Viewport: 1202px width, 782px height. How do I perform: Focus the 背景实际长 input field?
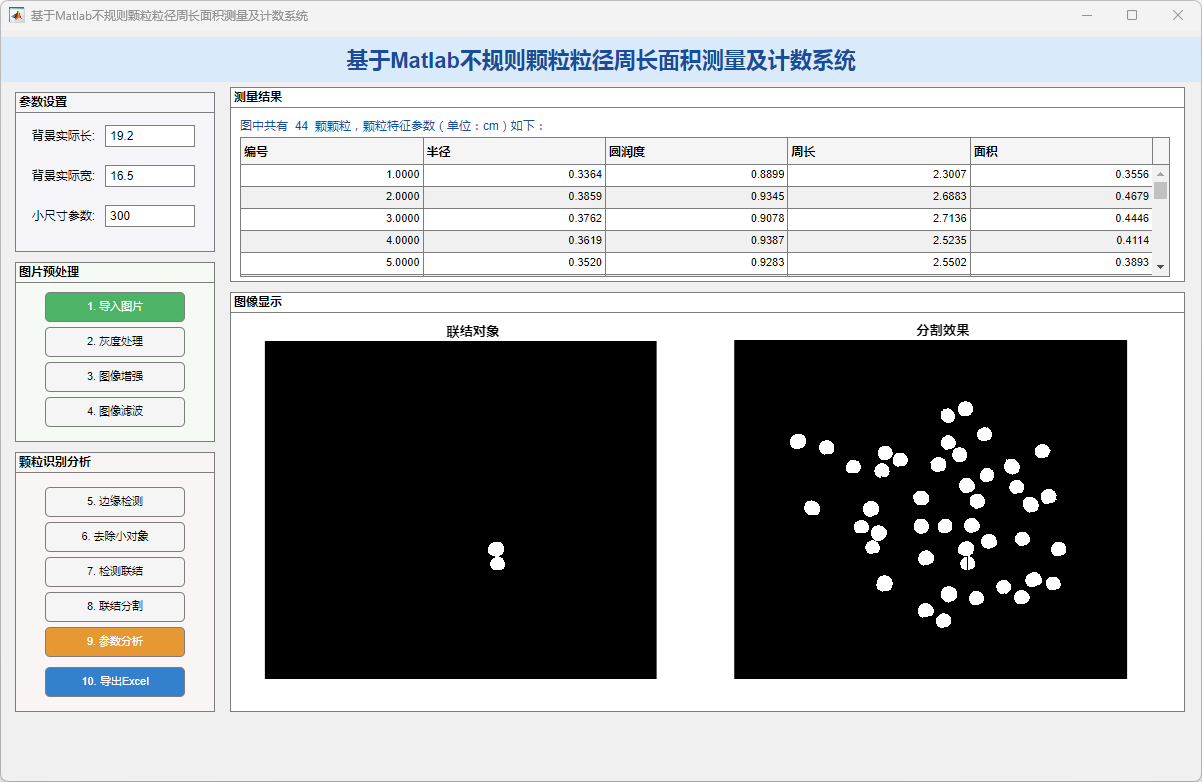[149, 136]
